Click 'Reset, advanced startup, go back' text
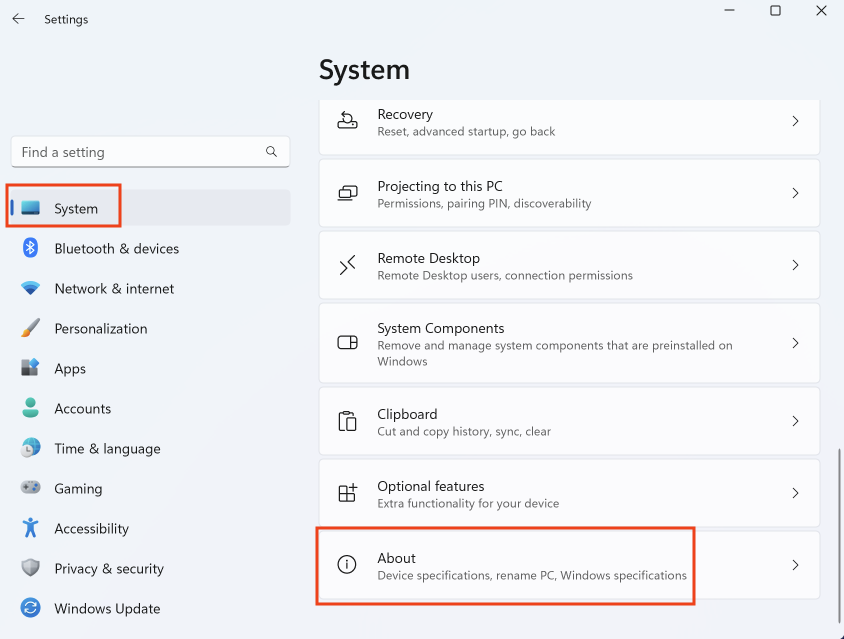The image size is (844, 639). 466,131
